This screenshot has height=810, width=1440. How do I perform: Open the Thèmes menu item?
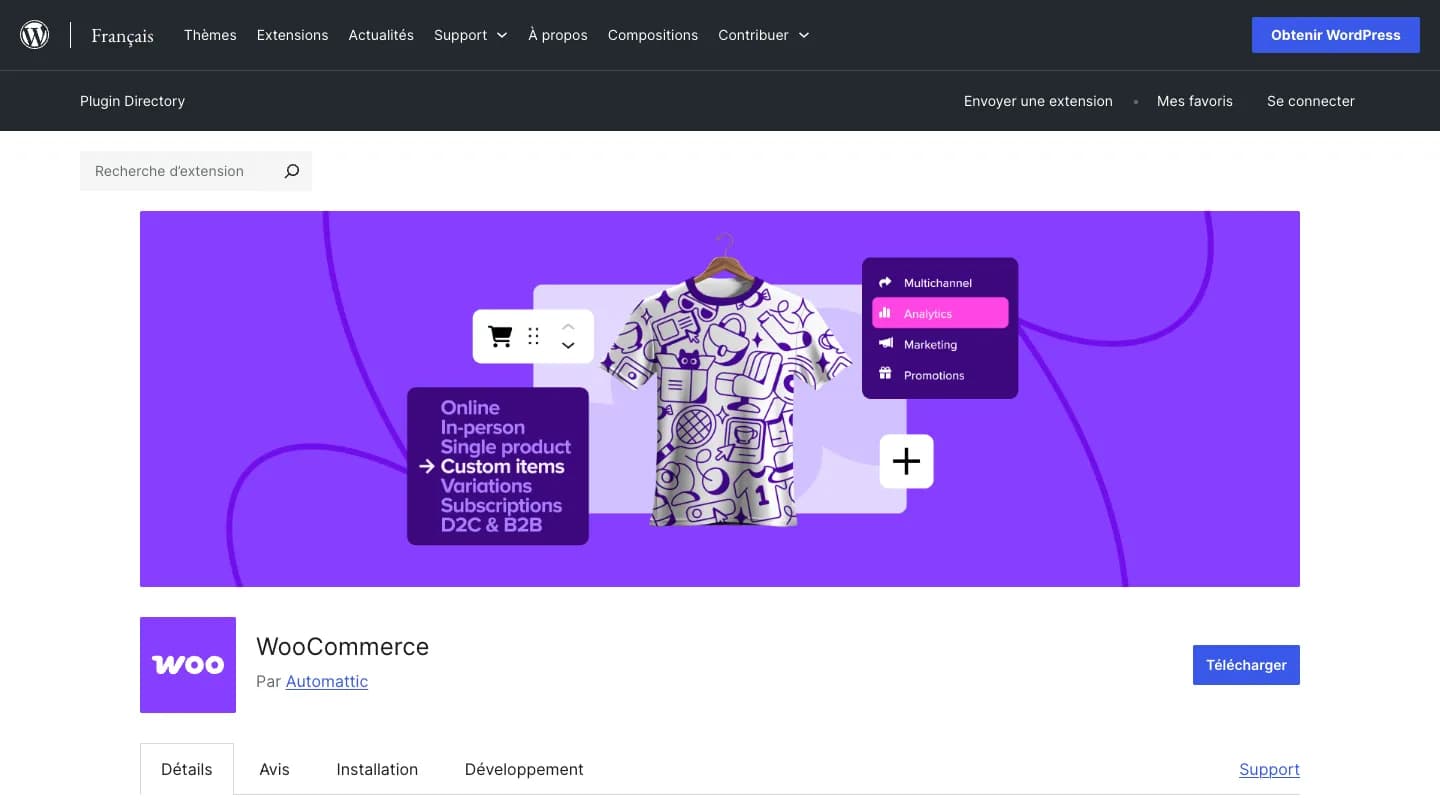210,35
